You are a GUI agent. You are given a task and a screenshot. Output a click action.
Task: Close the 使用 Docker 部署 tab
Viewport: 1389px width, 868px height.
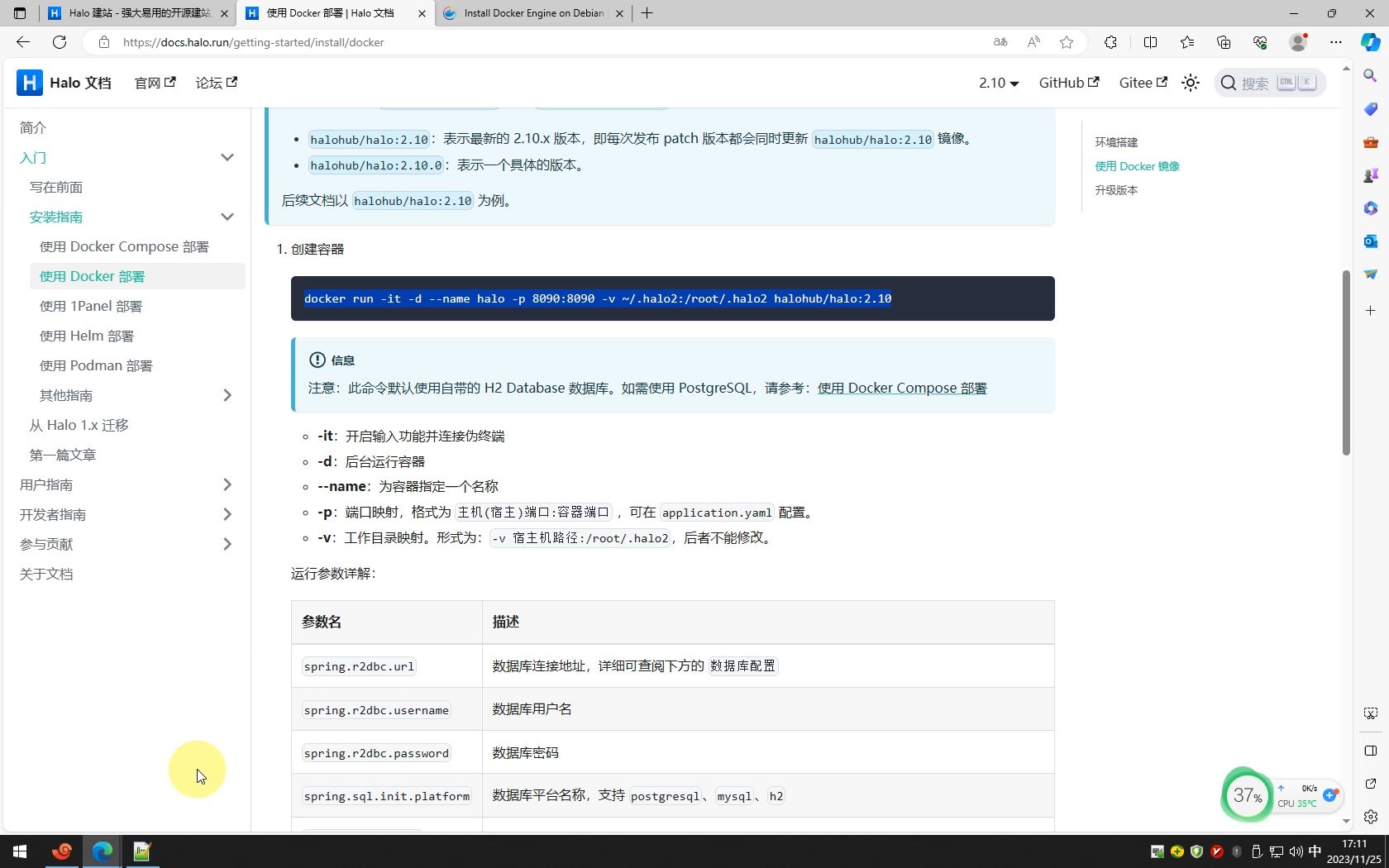click(x=422, y=13)
